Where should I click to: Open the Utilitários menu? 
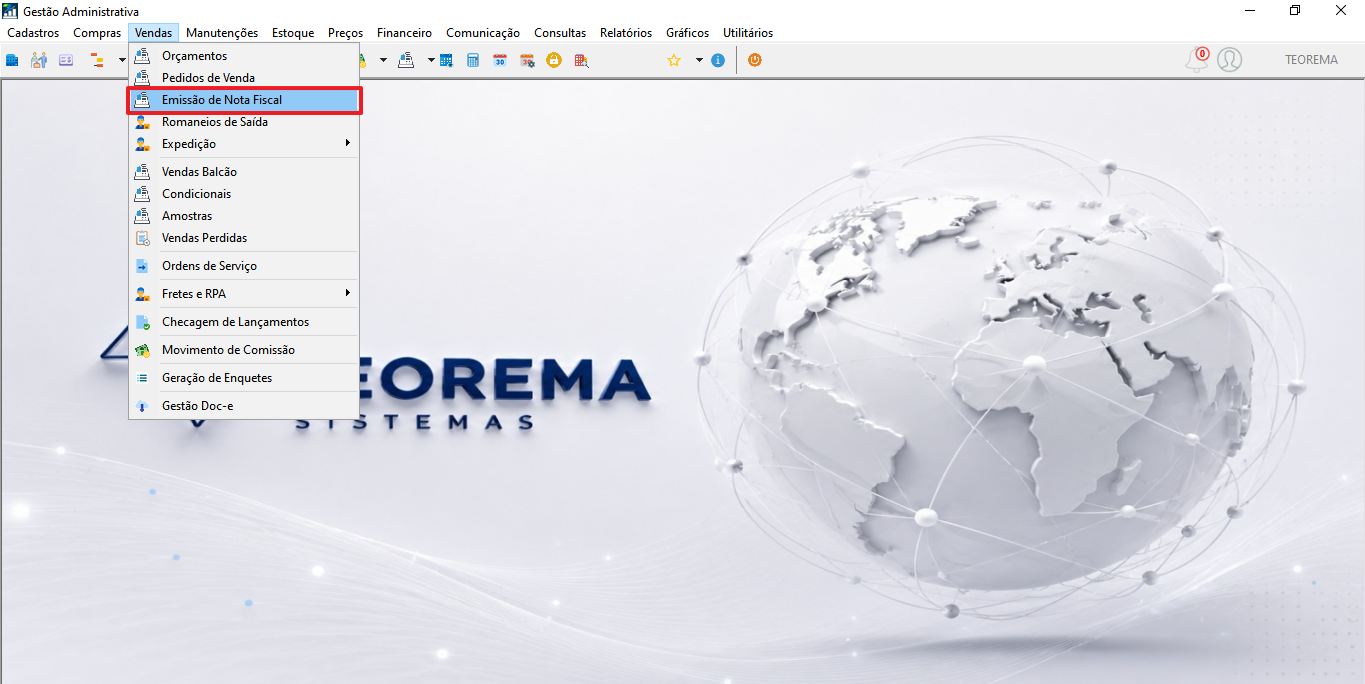748,33
